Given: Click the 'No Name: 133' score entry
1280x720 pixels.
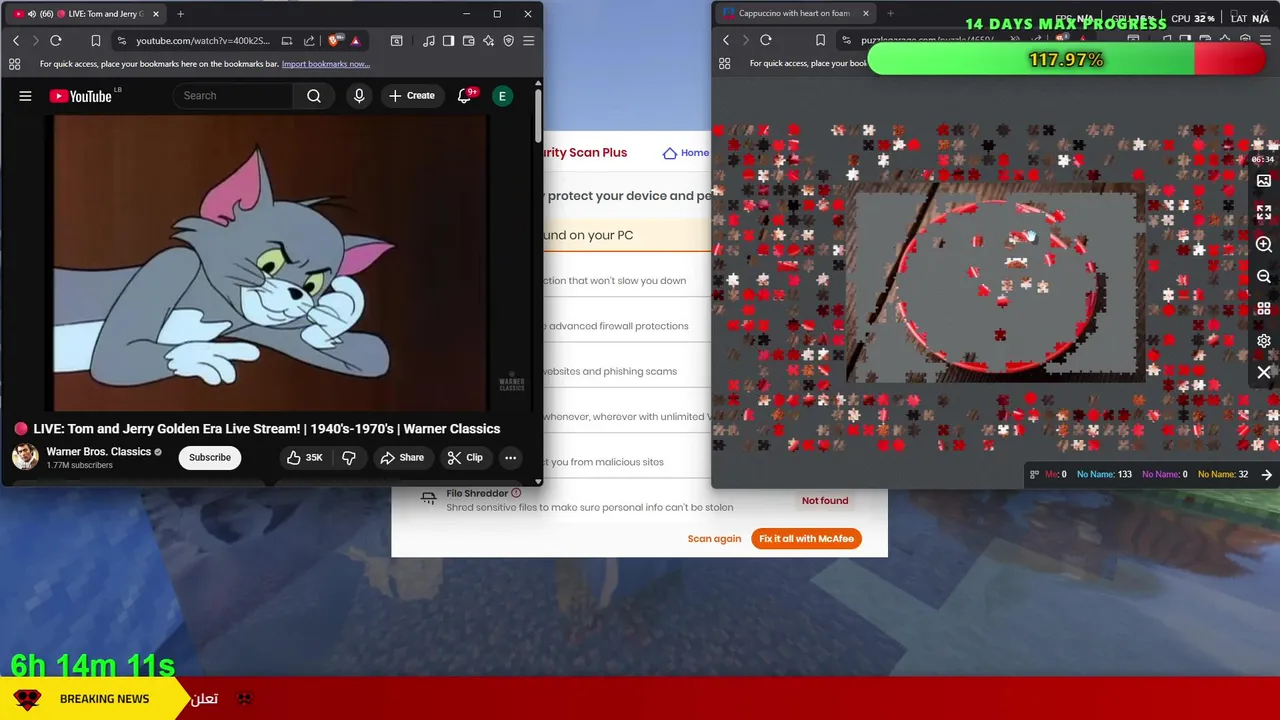Looking at the screenshot, I should coord(1104,475).
